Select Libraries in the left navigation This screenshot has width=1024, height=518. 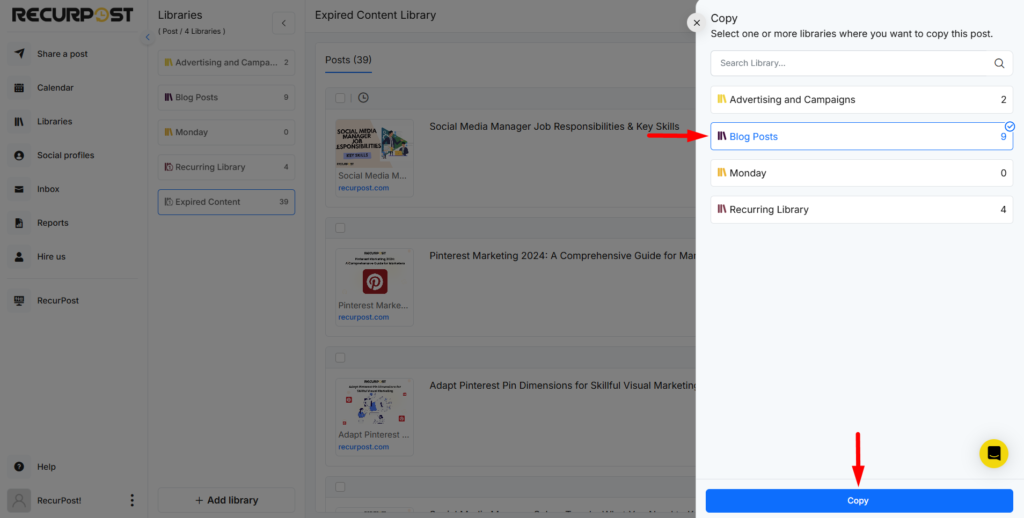point(54,122)
